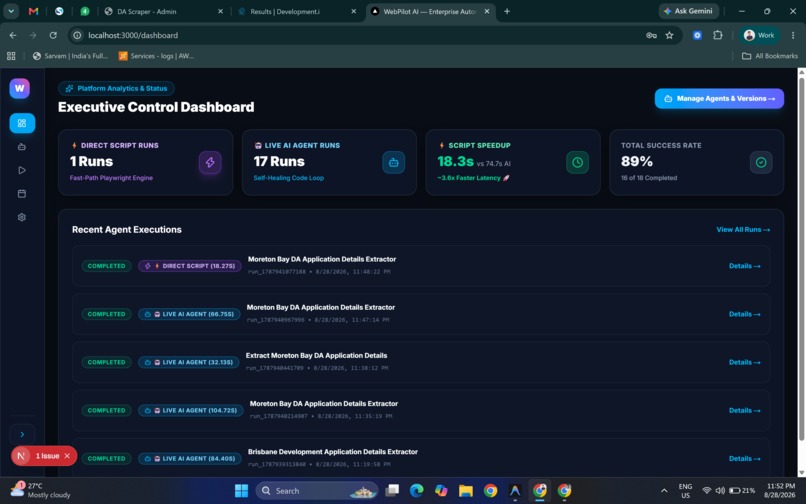The height and width of the screenshot is (504, 806).
Task: Open the View All Runs link
Action: (x=743, y=230)
